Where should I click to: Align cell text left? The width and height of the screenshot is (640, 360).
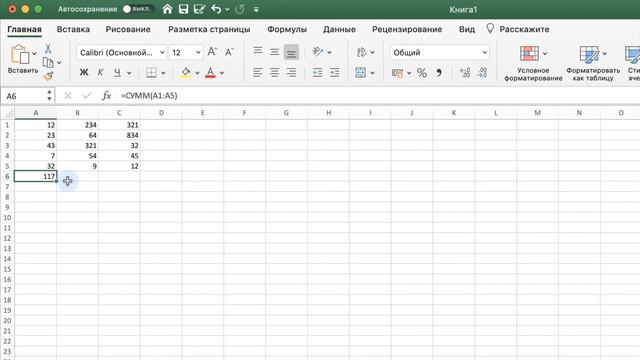pos(258,73)
